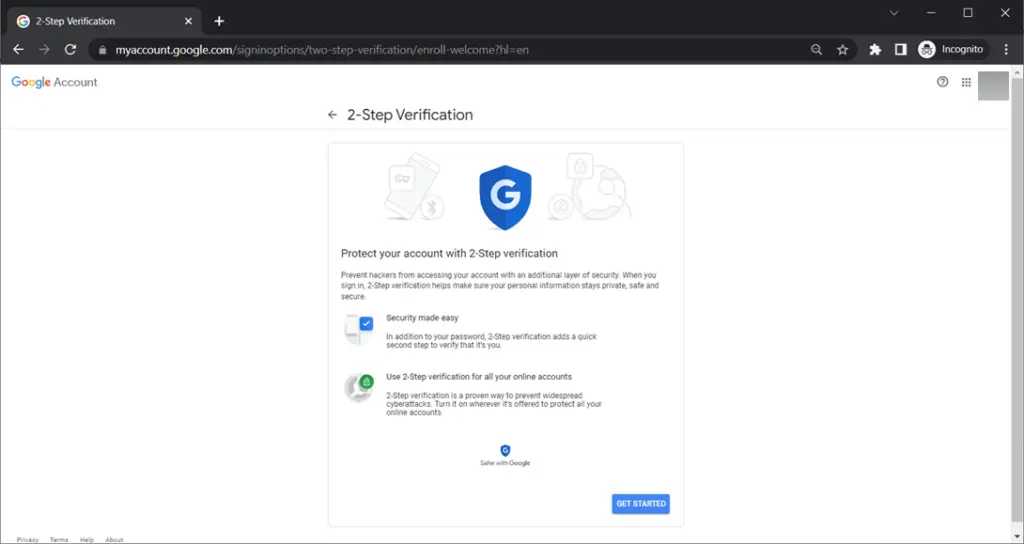Minimize the browser window

(931, 13)
